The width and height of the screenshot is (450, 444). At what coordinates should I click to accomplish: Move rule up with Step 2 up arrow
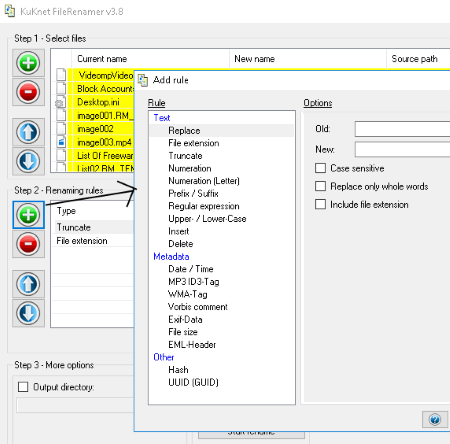coord(28,284)
